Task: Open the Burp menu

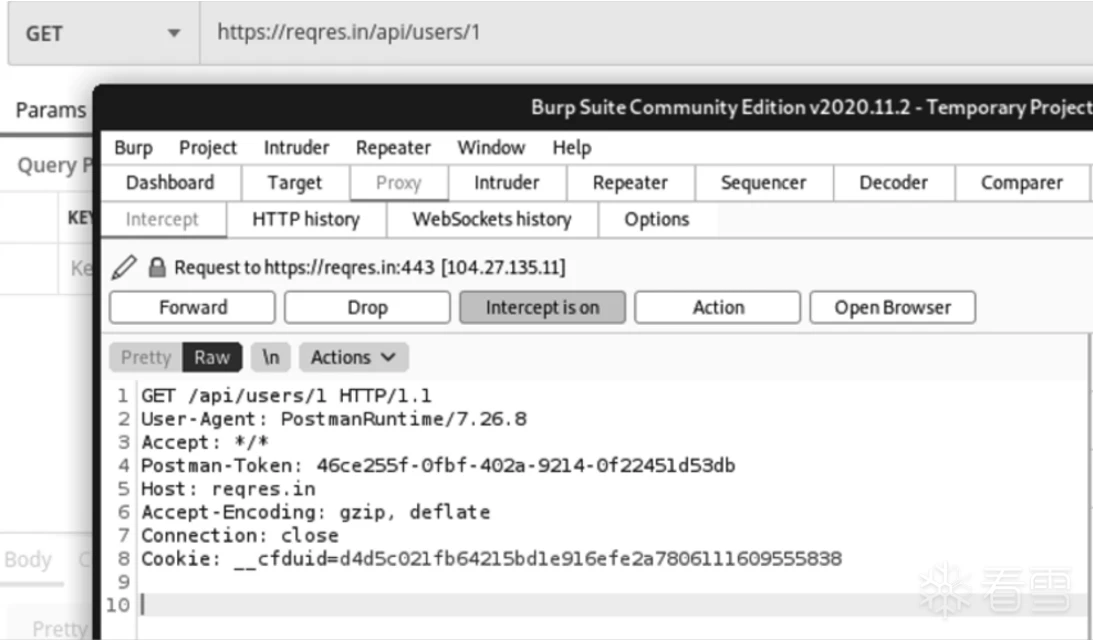Action: (x=133, y=148)
